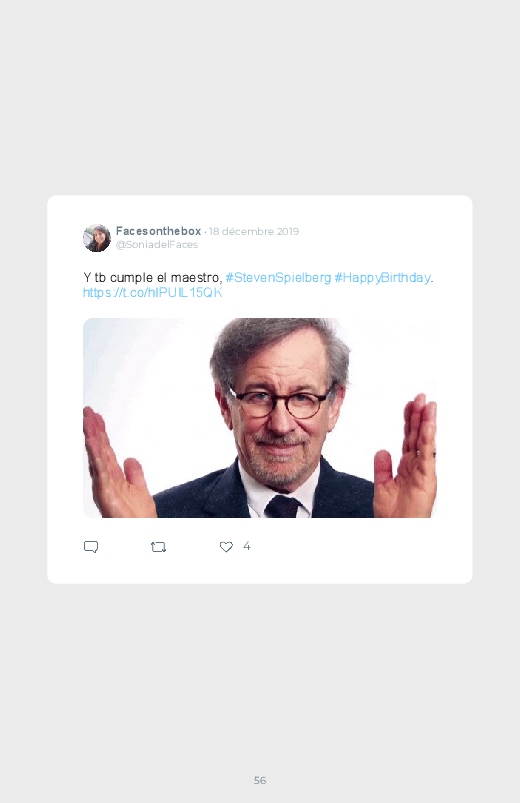This screenshot has width=520, height=803.
Task: Click the reply speech bubble icon
Action: (91, 547)
